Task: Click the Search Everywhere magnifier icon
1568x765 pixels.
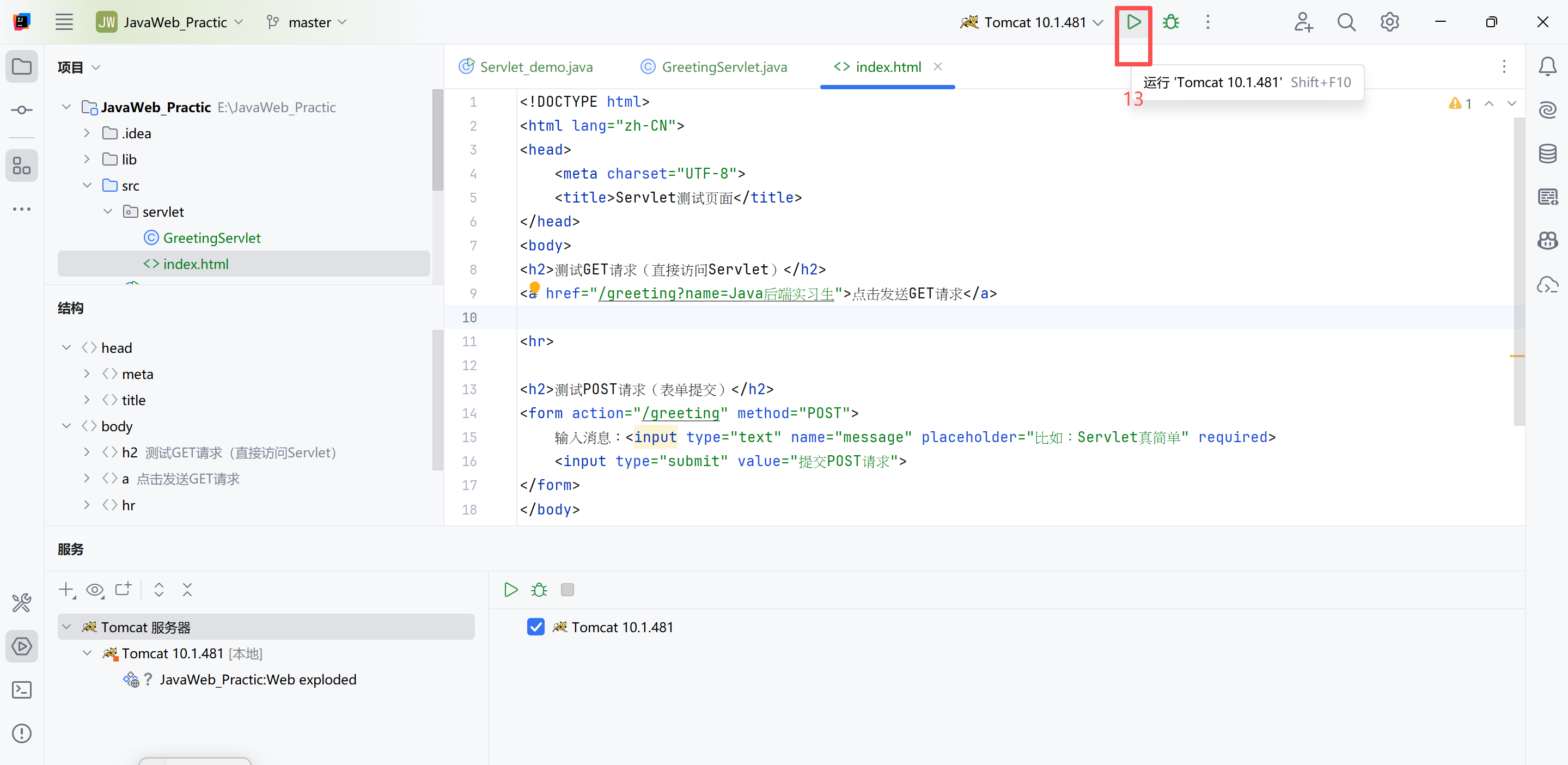Action: pyautogui.click(x=1346, y=22)
